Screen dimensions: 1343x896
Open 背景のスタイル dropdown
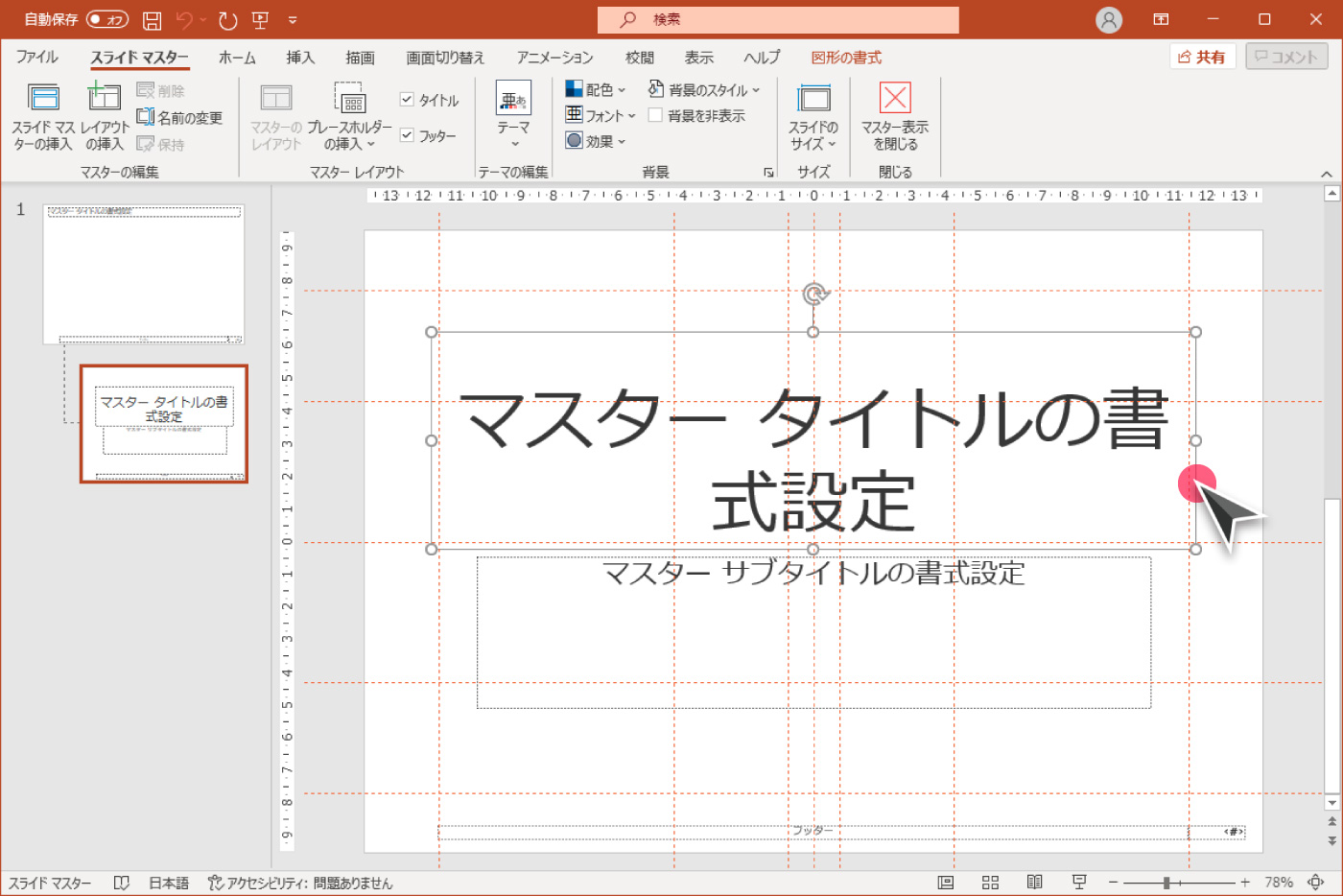tap(704, 89)
